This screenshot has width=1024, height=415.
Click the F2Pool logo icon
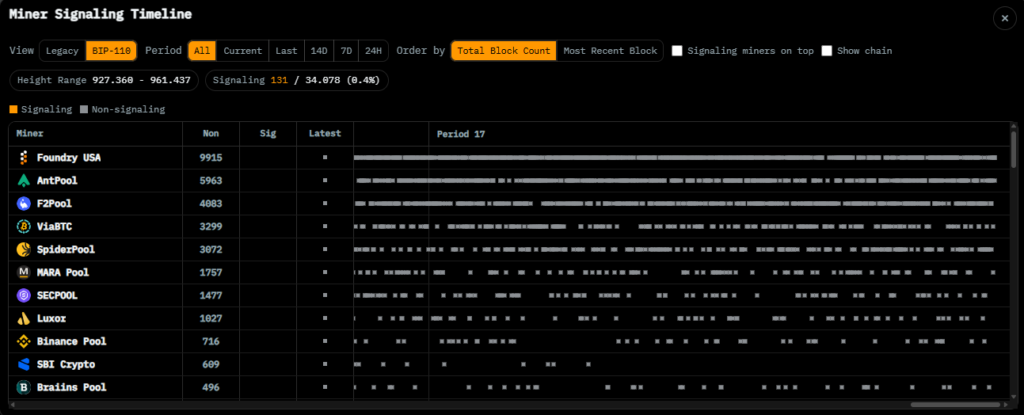tap(24, 204)
